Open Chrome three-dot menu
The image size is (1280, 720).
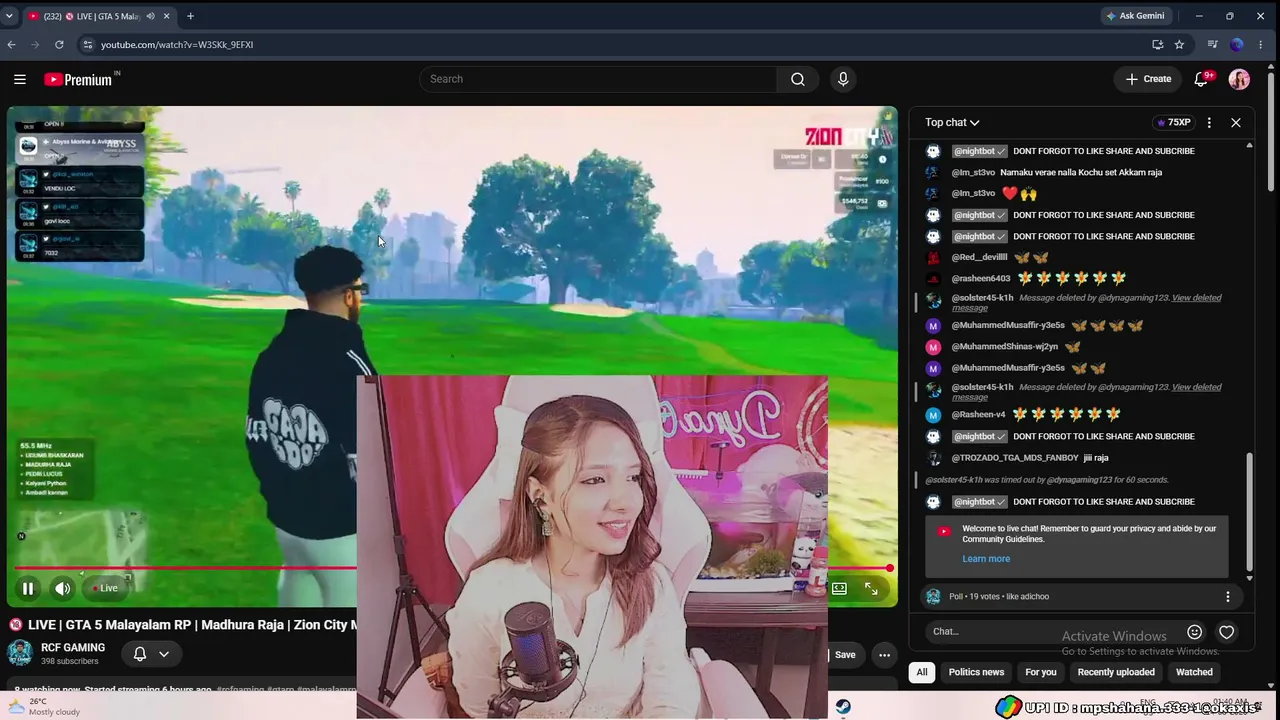pos(1262,45)
